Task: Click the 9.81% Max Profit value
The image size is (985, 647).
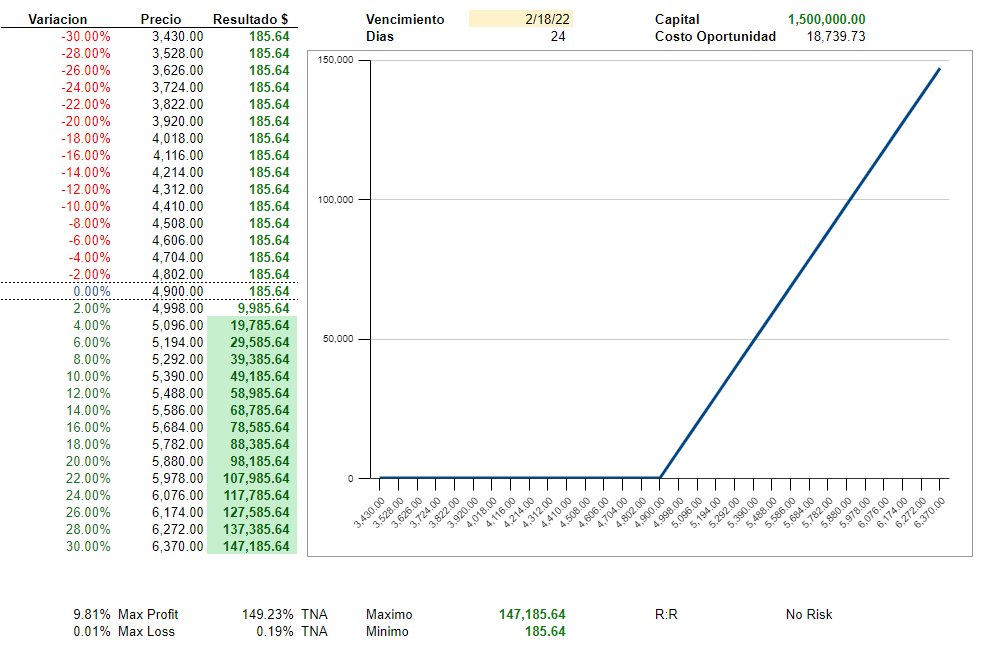Action: click(x=92, y=614)
